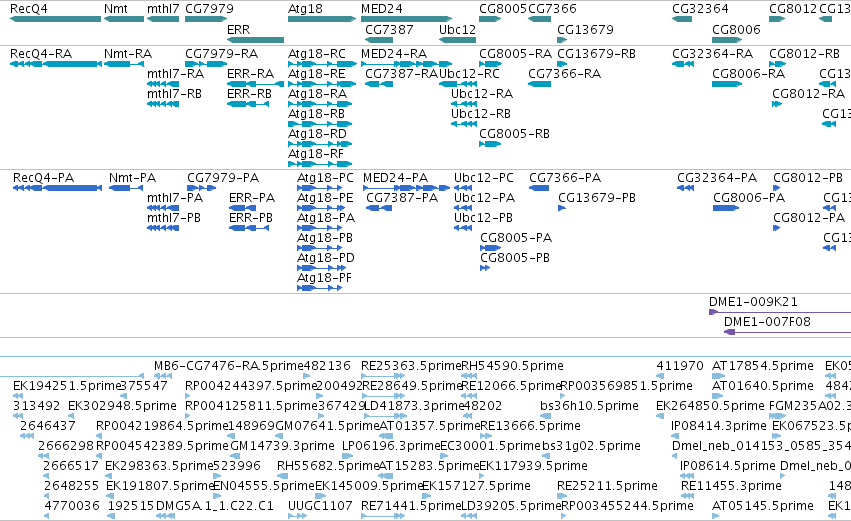The image size is (851, 521).
Task: Click the Atg18 gene label
Action: click(x=305, y=9)
